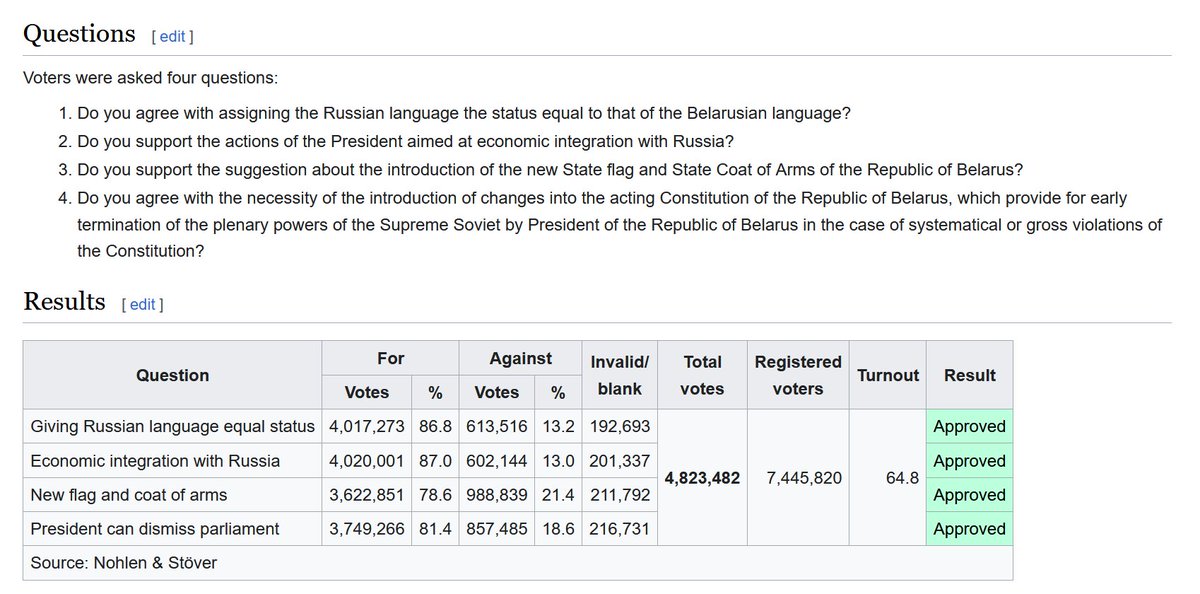Click the Total votes column header

(702, 375)
